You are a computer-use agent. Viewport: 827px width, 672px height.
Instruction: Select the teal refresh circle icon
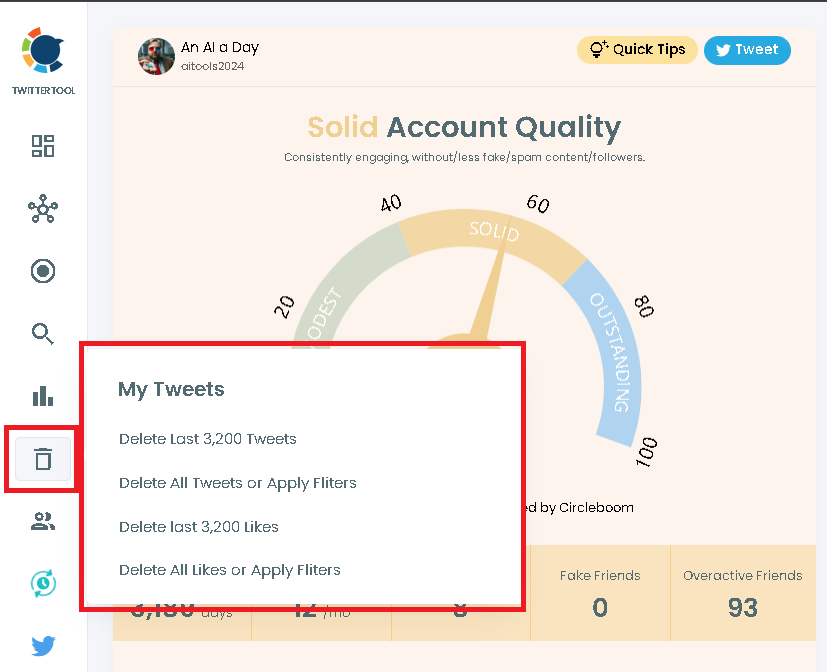click(43, 584)
